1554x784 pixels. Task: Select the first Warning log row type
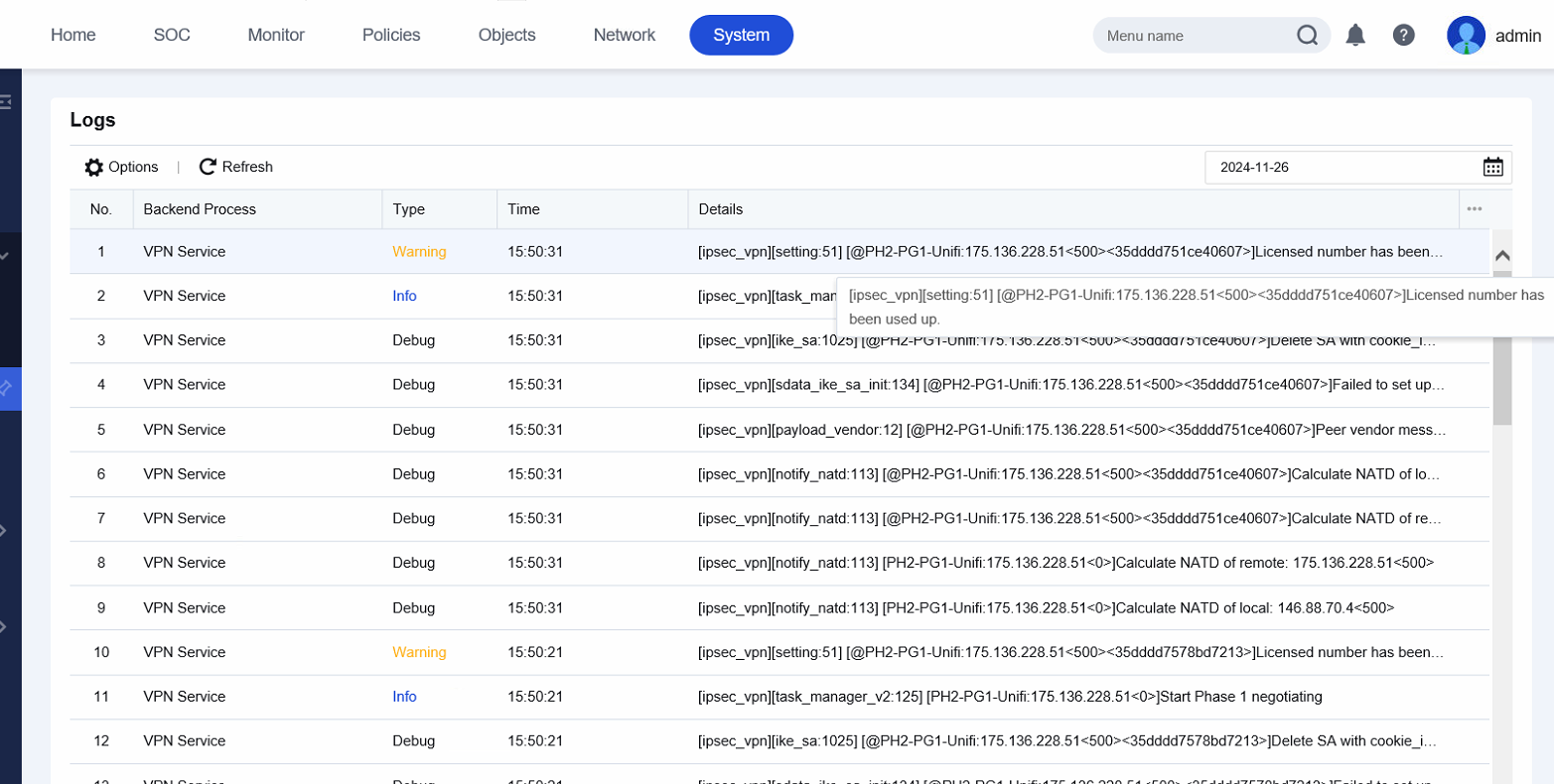tap(419, 252)
